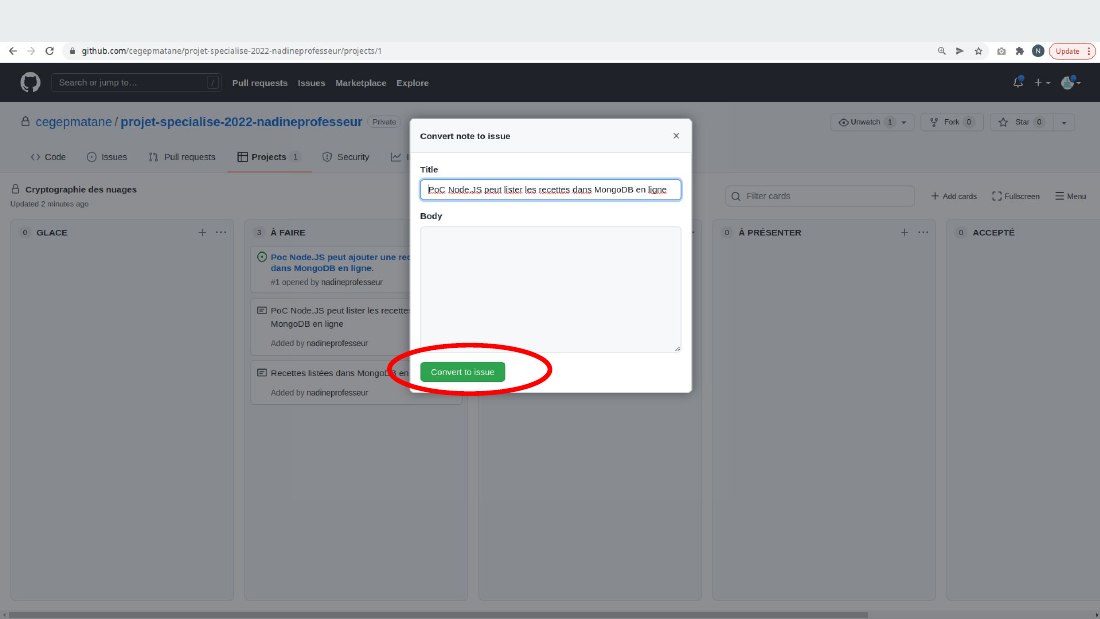Screen dimensions: 1100x619
Task: Open issue Poc Node.JS peut ajouter une recette
Action: tap(340, 262)
